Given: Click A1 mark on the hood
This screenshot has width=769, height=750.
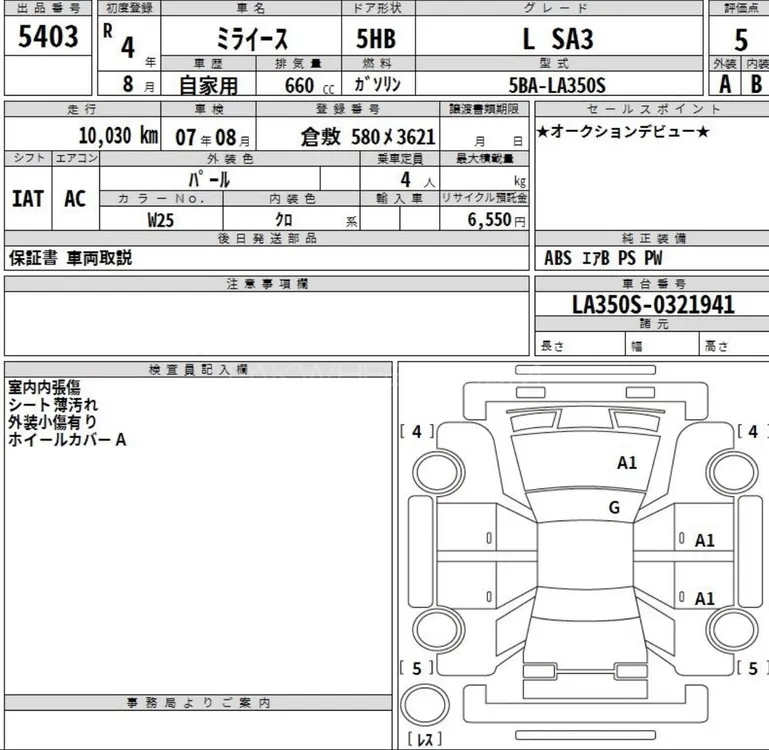Looking at the screenshot, I should [x=627, y=463].
